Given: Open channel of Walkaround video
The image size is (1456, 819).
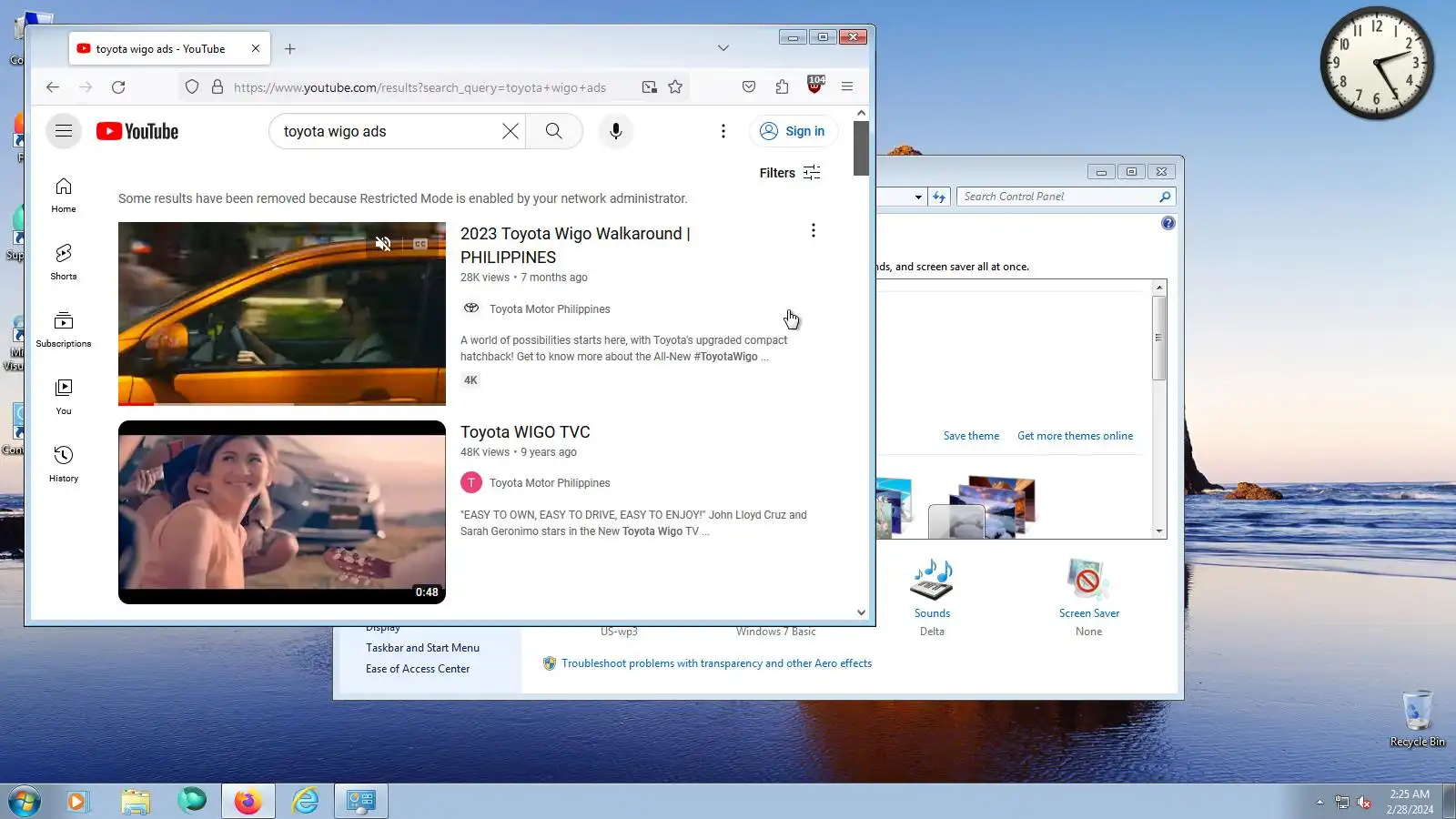Looking at the screenshot, I should (550, 309).
